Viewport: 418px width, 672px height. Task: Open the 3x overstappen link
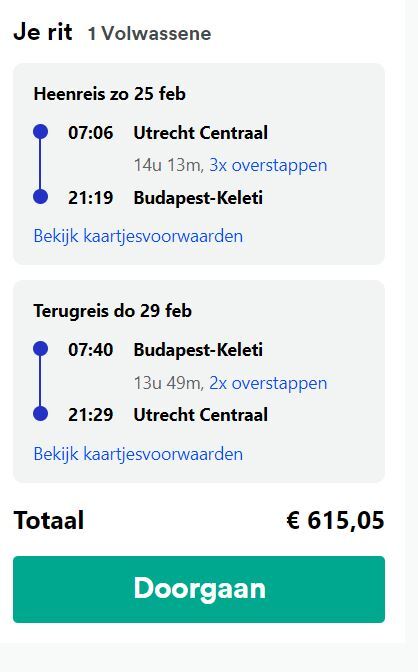pyautogui.click(x=268, y=165)
